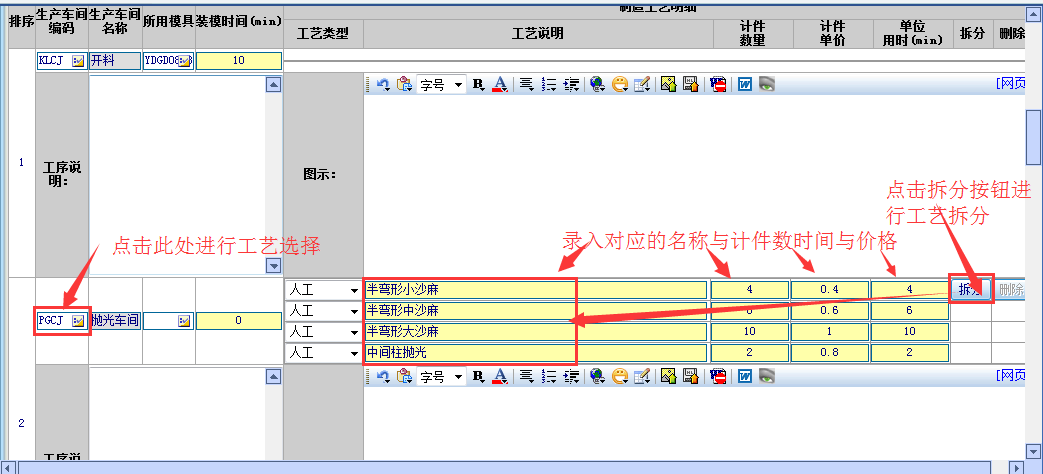Click unit price field showing 0.8

pos(829,353)
